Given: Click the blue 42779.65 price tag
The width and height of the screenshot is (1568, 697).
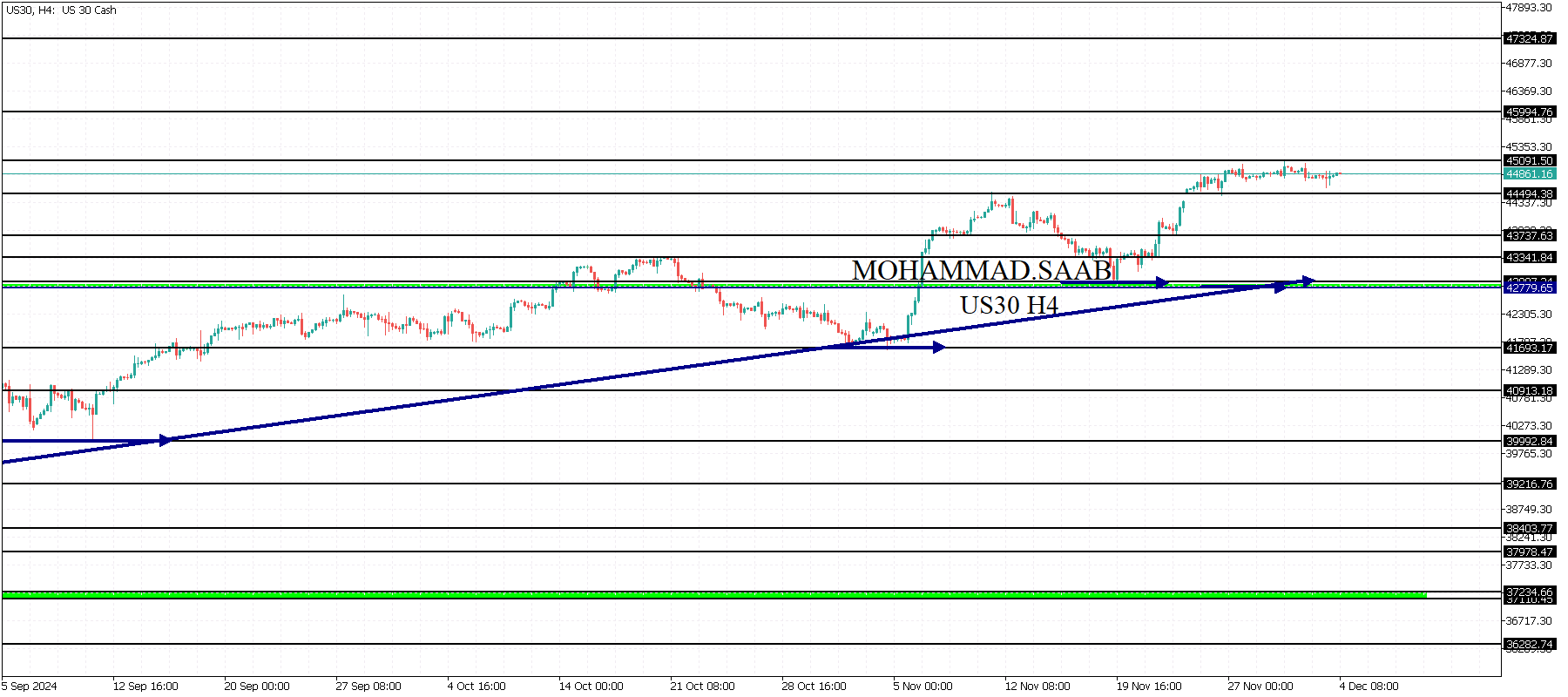Looking at the screenshot, I should (x=1530, y=288).
